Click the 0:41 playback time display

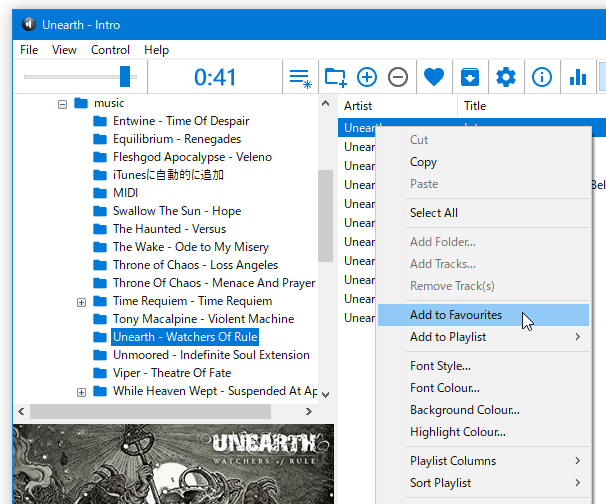[x=215, y=77]
